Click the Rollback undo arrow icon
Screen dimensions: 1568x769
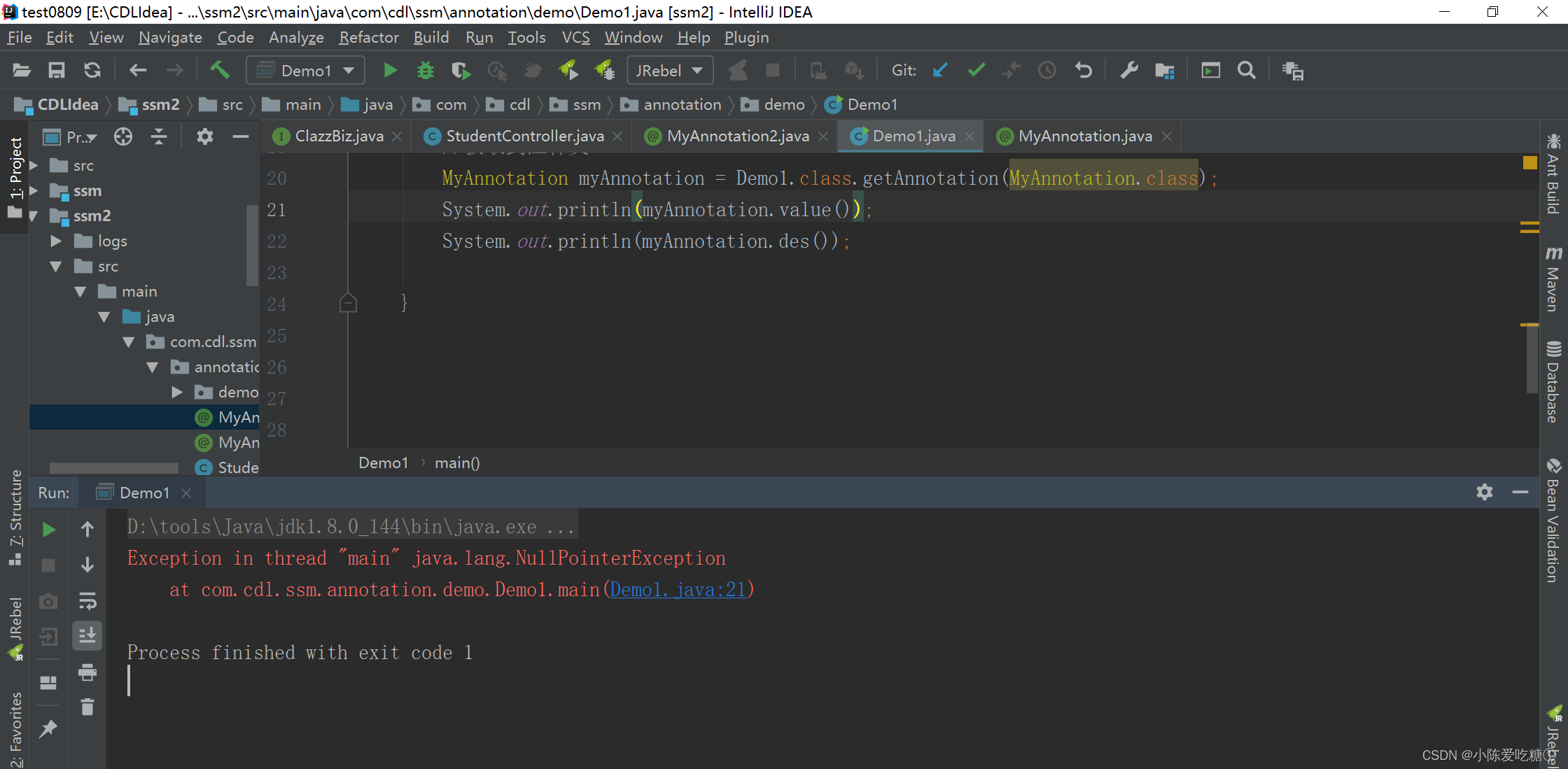tap(1083, 71)
